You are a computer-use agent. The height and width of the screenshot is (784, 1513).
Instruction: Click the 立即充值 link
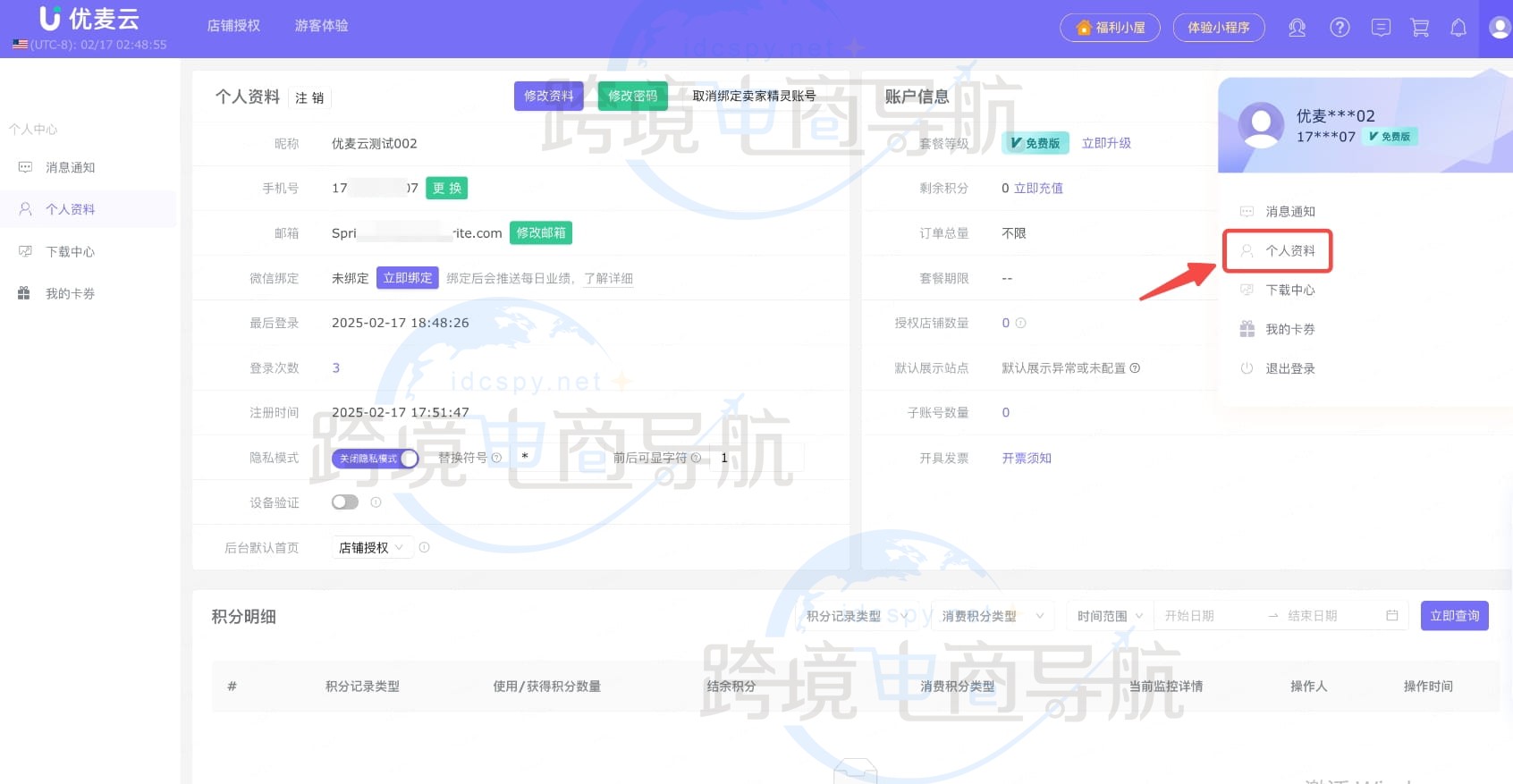[x=1038, y=188]
